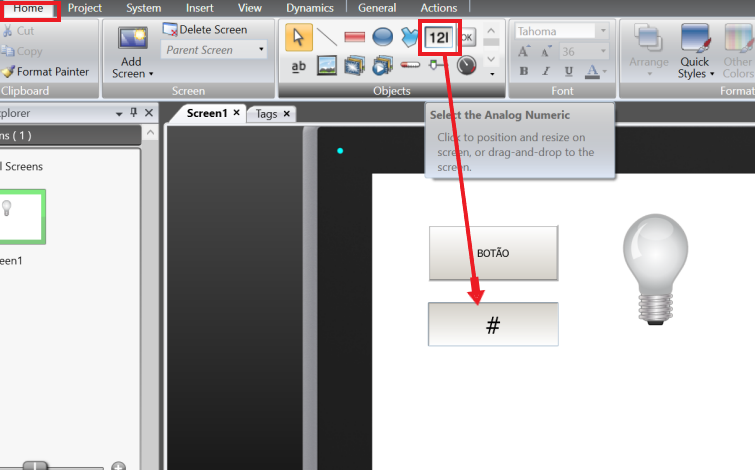The width and height of the screenshot is (755, 470).
Task: Click the Add Screen icon
Action: pyautogui.click(x=132, y=40)
